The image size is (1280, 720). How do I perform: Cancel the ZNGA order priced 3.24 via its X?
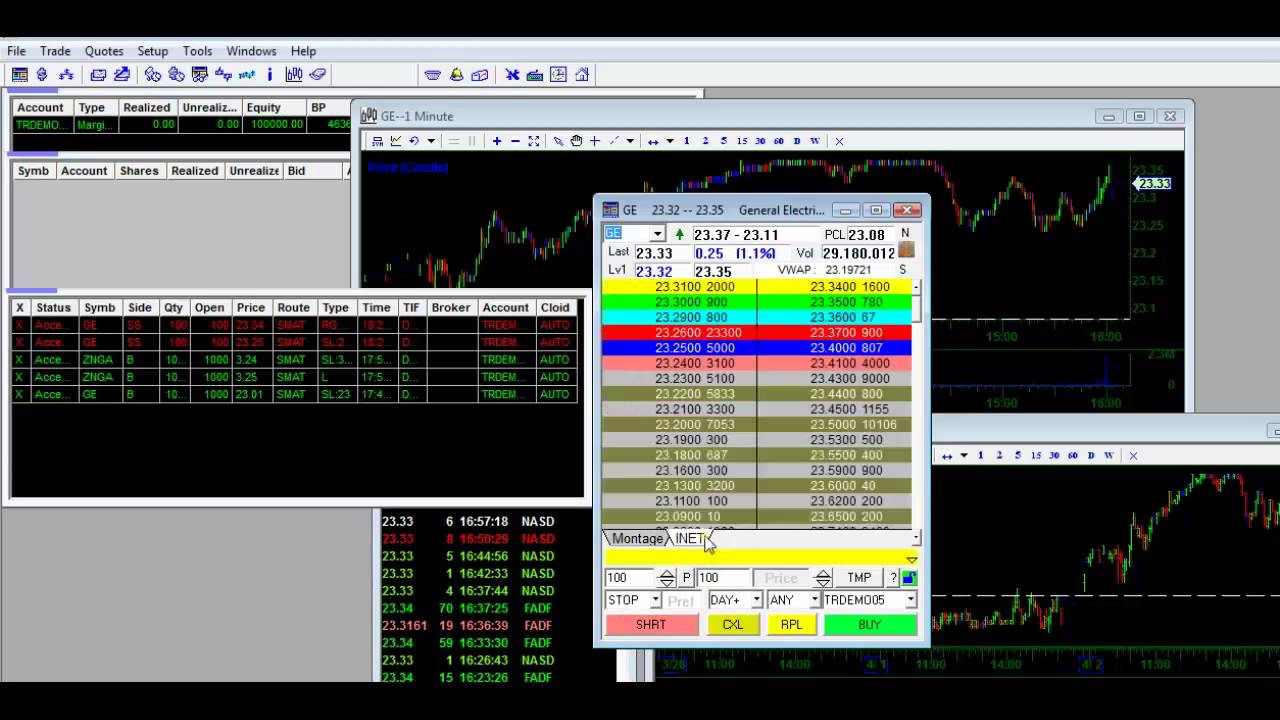[x=19, y=359]
